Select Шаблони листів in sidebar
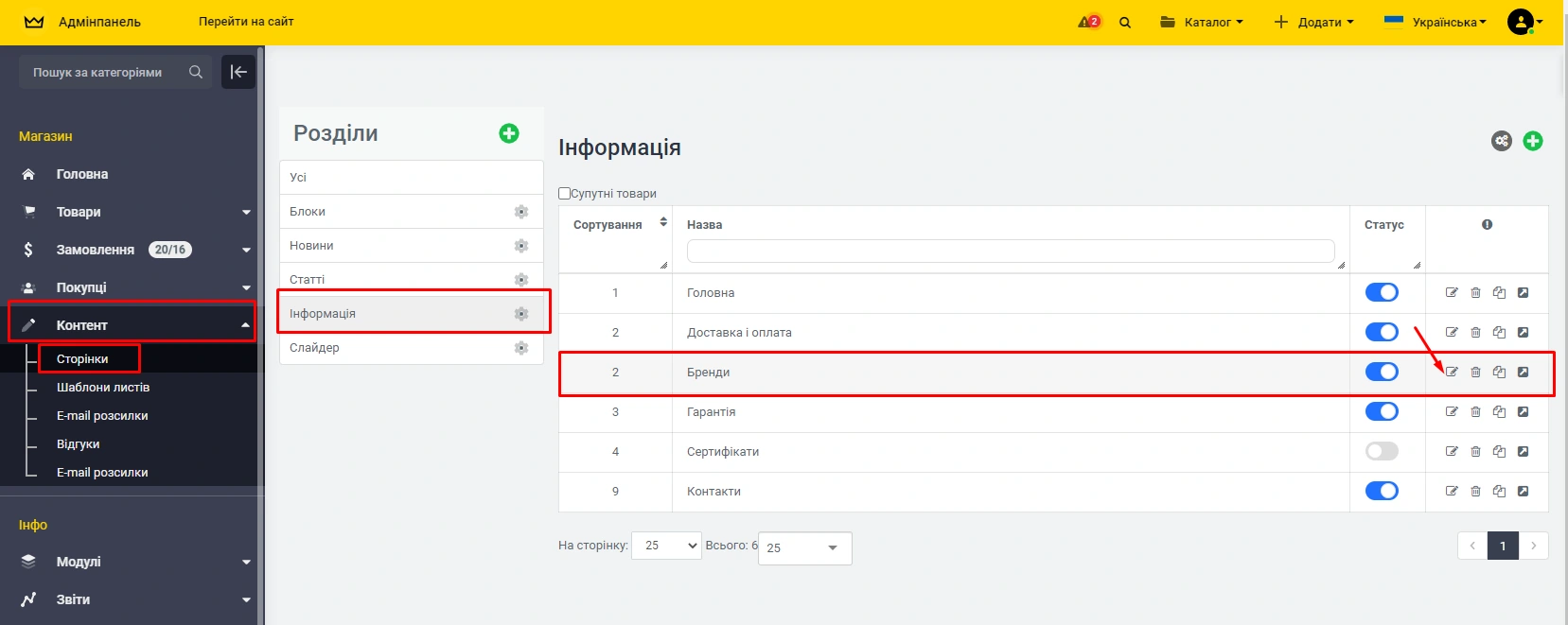1568x625 pixels. (103, 388)
